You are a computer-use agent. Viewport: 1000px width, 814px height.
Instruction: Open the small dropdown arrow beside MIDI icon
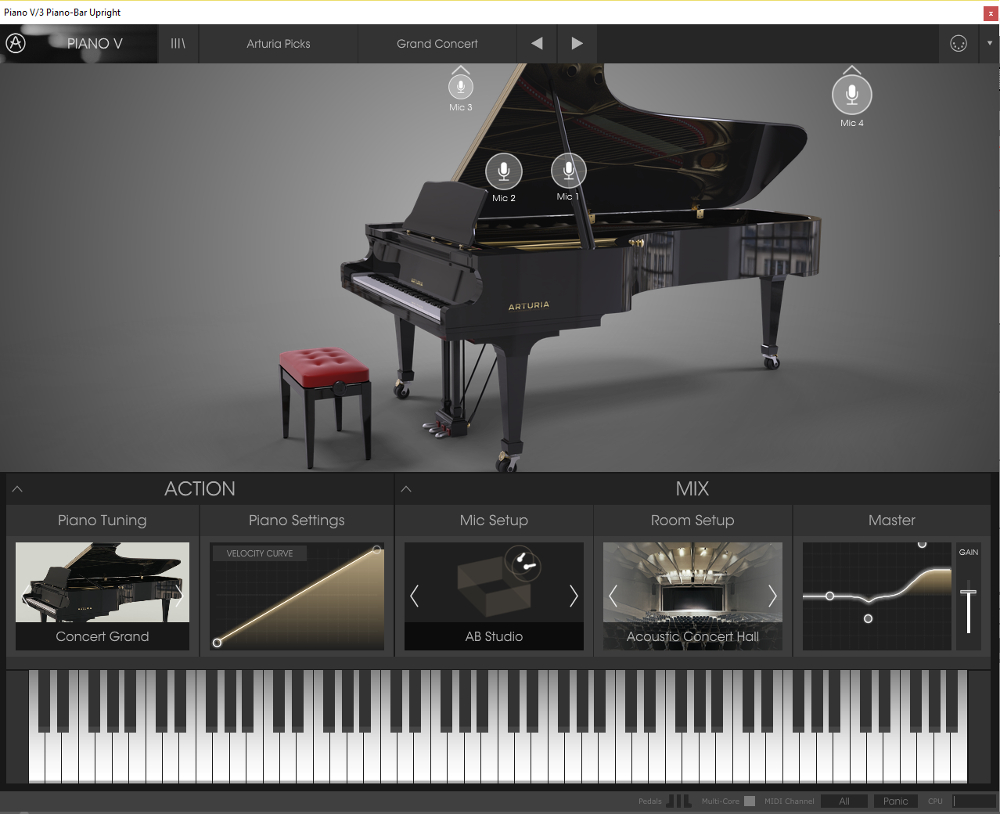990,43
